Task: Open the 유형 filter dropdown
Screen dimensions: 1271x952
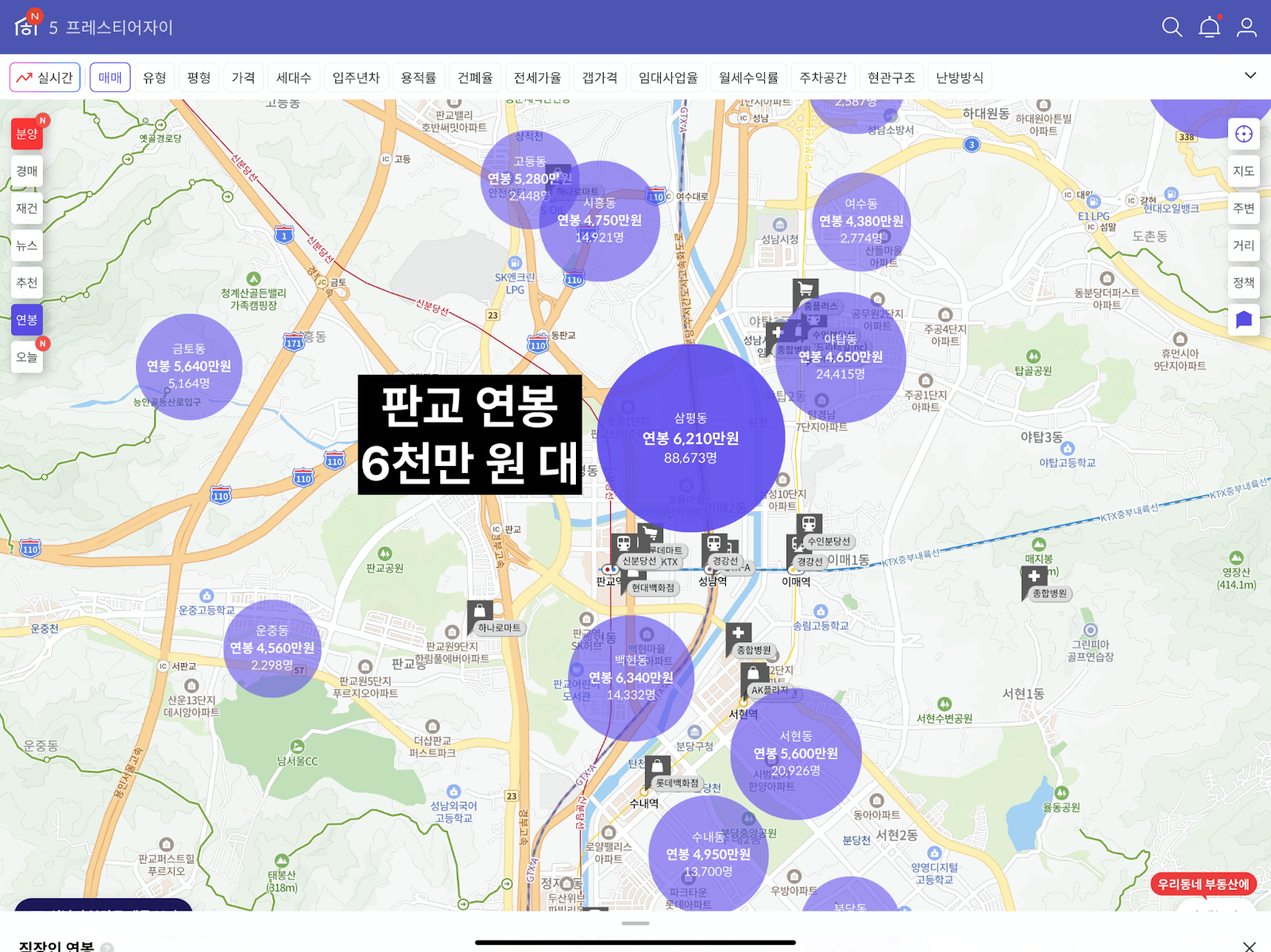Action: 154,77
